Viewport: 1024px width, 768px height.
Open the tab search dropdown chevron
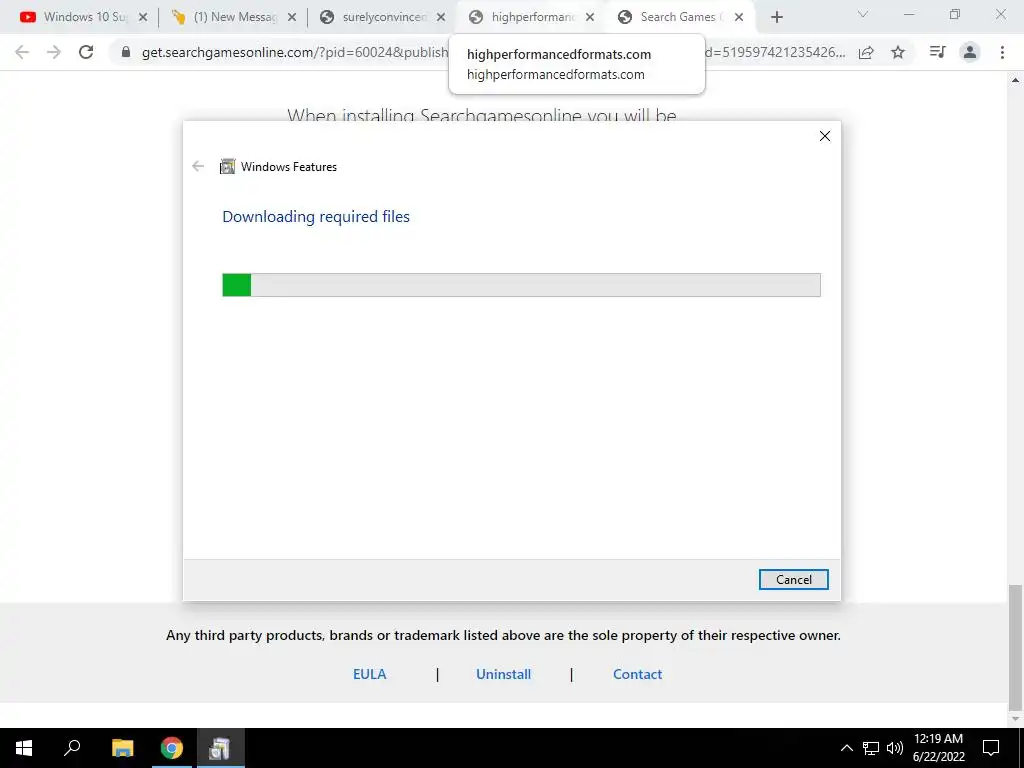[863, 14]
